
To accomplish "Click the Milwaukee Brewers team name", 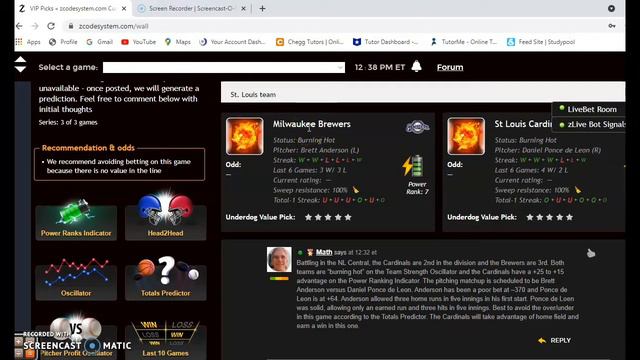I will click(312, 124).
